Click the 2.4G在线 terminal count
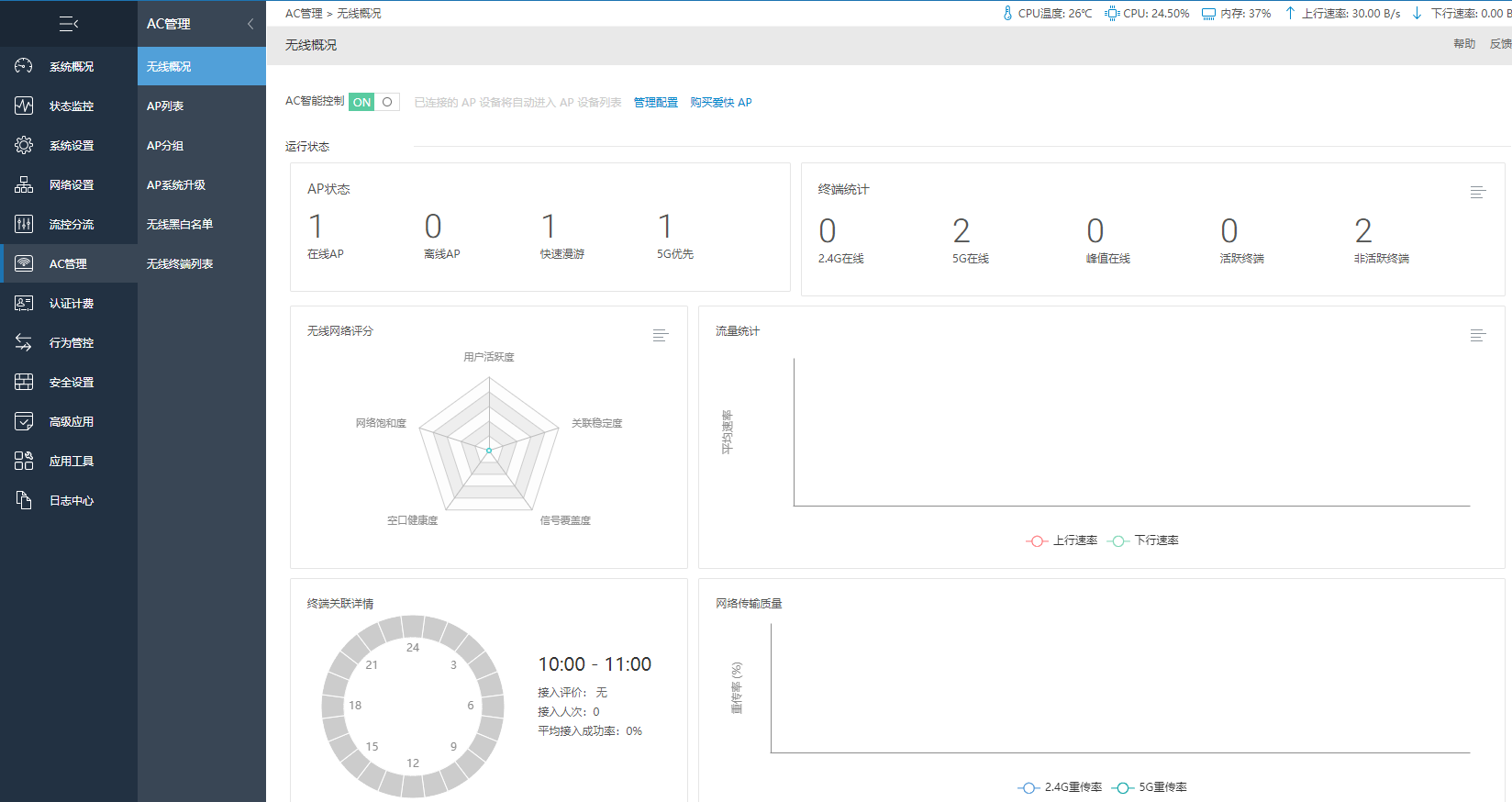 tap(828, 230)
